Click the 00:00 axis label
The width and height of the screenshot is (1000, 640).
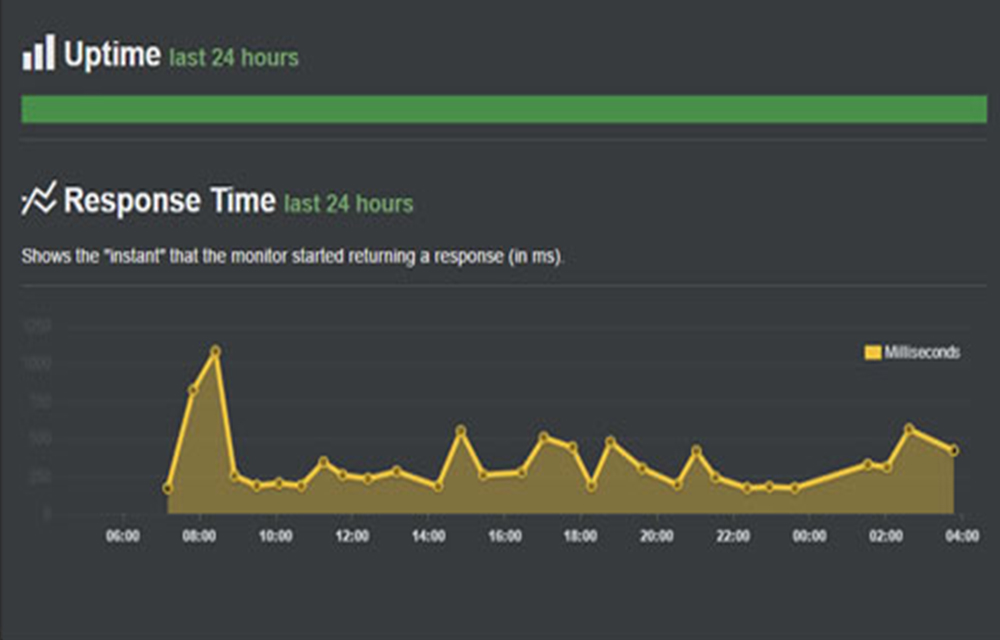(x=809, y=536)
